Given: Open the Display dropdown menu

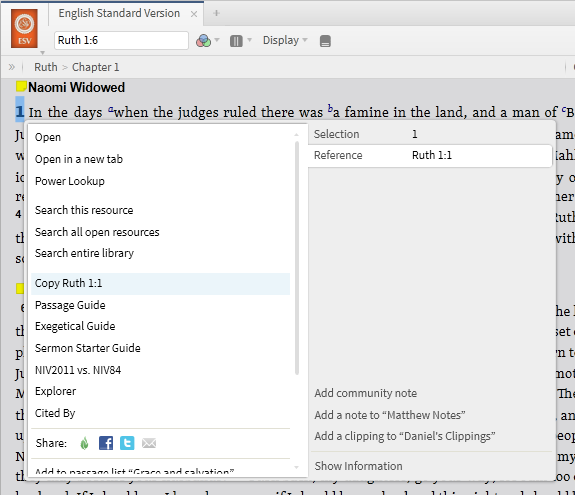Looking at the screenshot, I should [285, 40].
